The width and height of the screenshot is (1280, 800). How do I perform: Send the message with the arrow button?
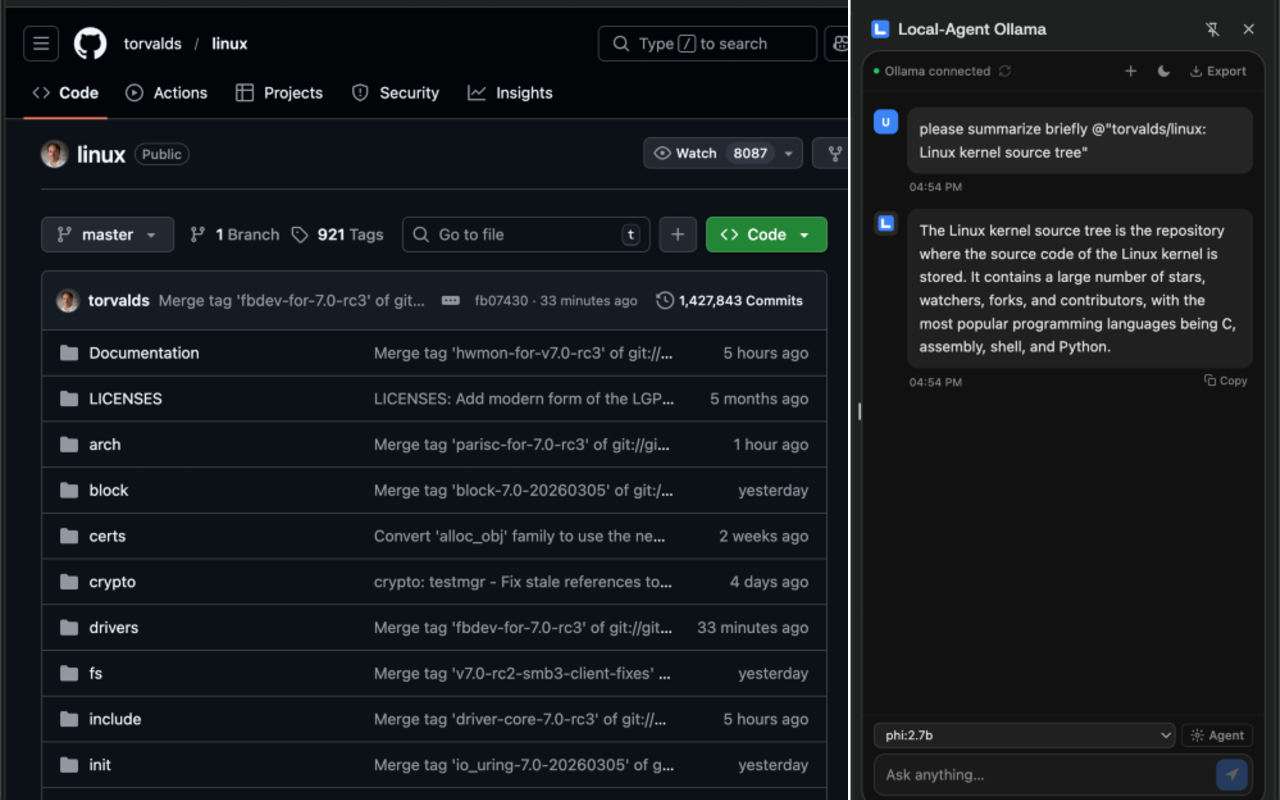(x=1232, y=775)
